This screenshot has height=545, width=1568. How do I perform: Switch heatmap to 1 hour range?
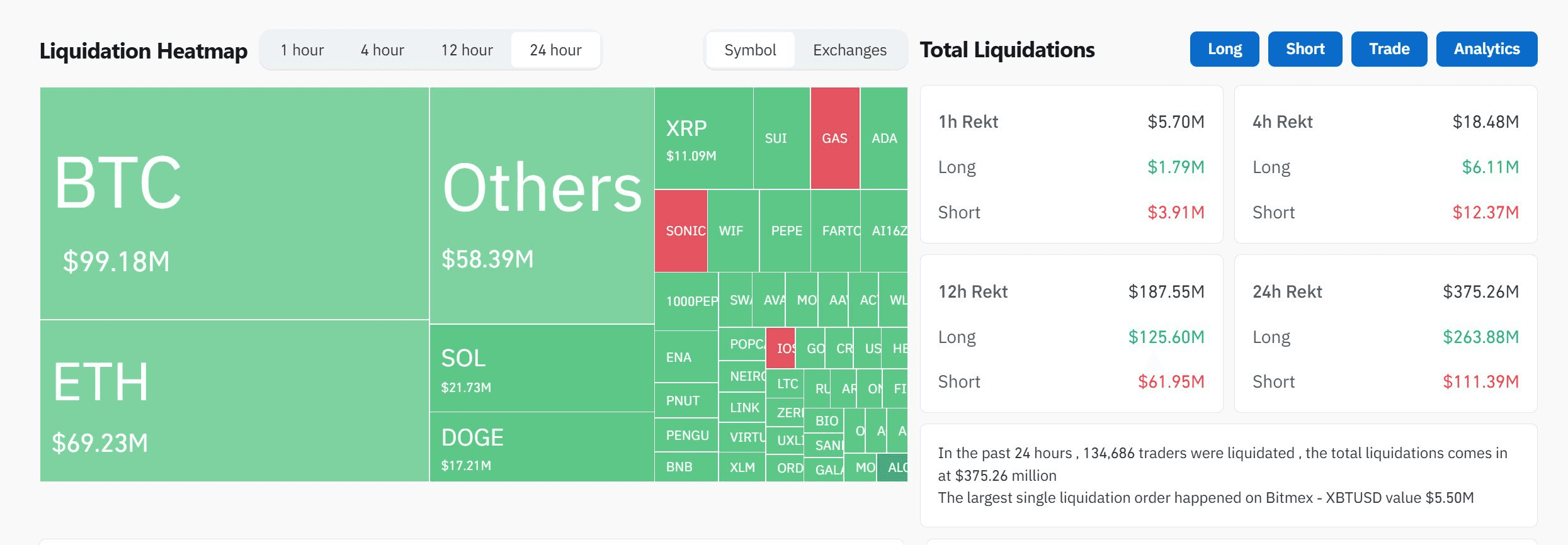point(302,50)
